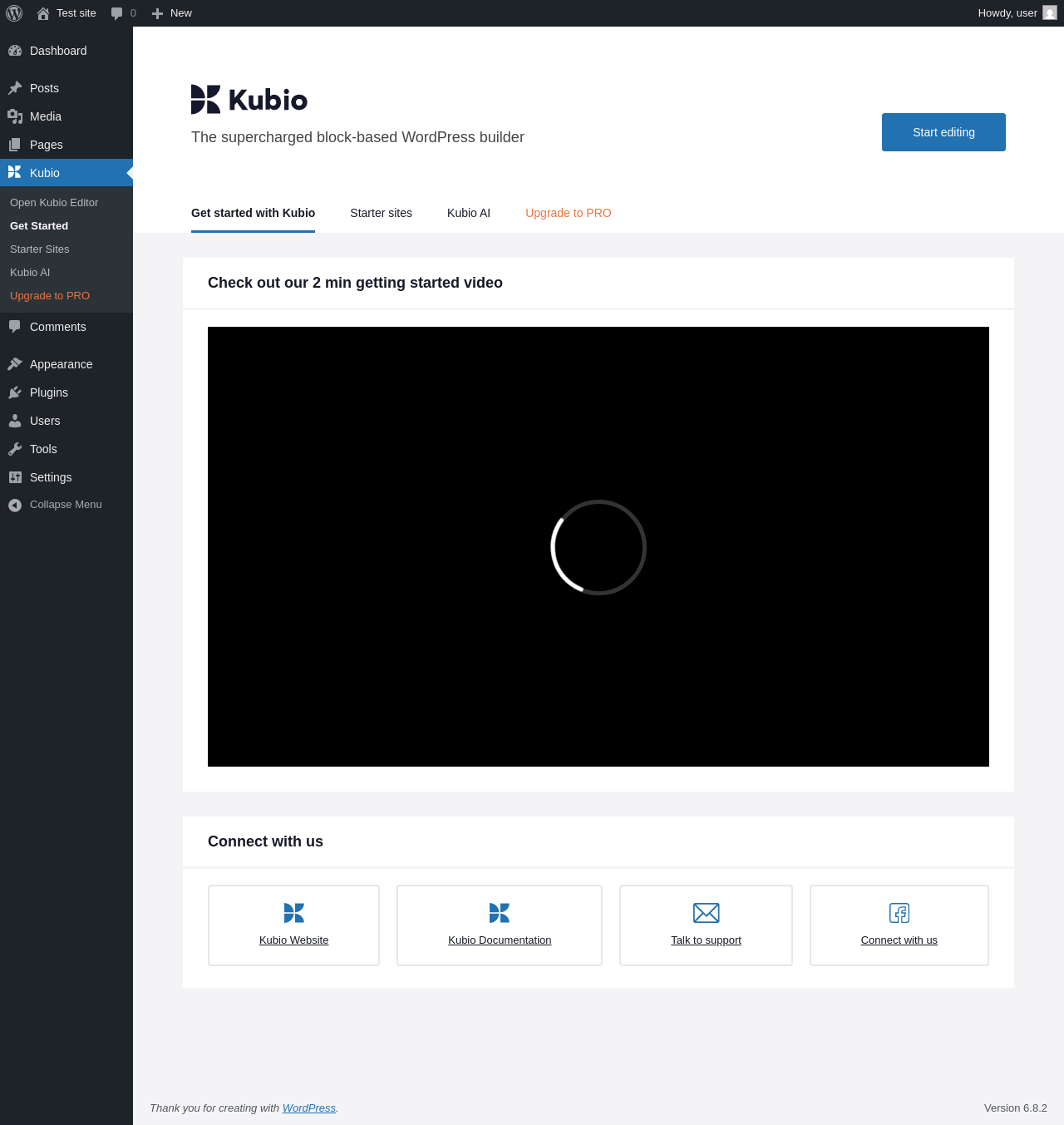Open the Kubio Website link
This screenshot has width=1064, height=1125.
coord(294,940)
